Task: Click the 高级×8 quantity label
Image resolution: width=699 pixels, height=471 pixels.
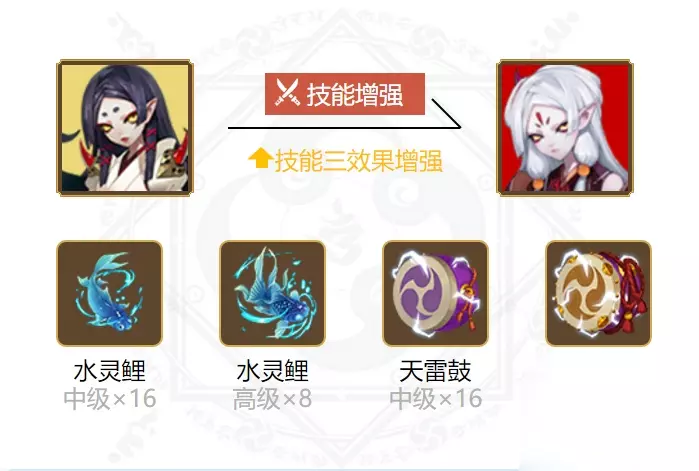Action: pos(272,398)
